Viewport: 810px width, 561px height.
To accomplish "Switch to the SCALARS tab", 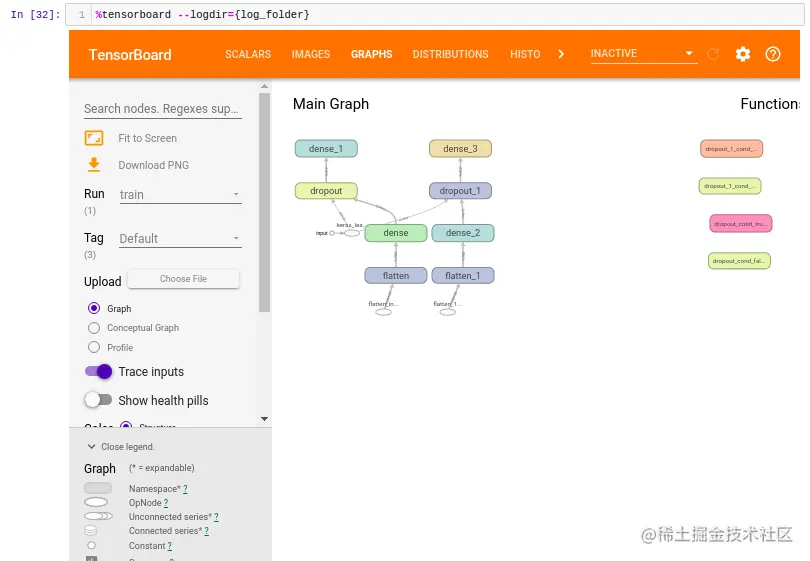I will coord(248,54).
